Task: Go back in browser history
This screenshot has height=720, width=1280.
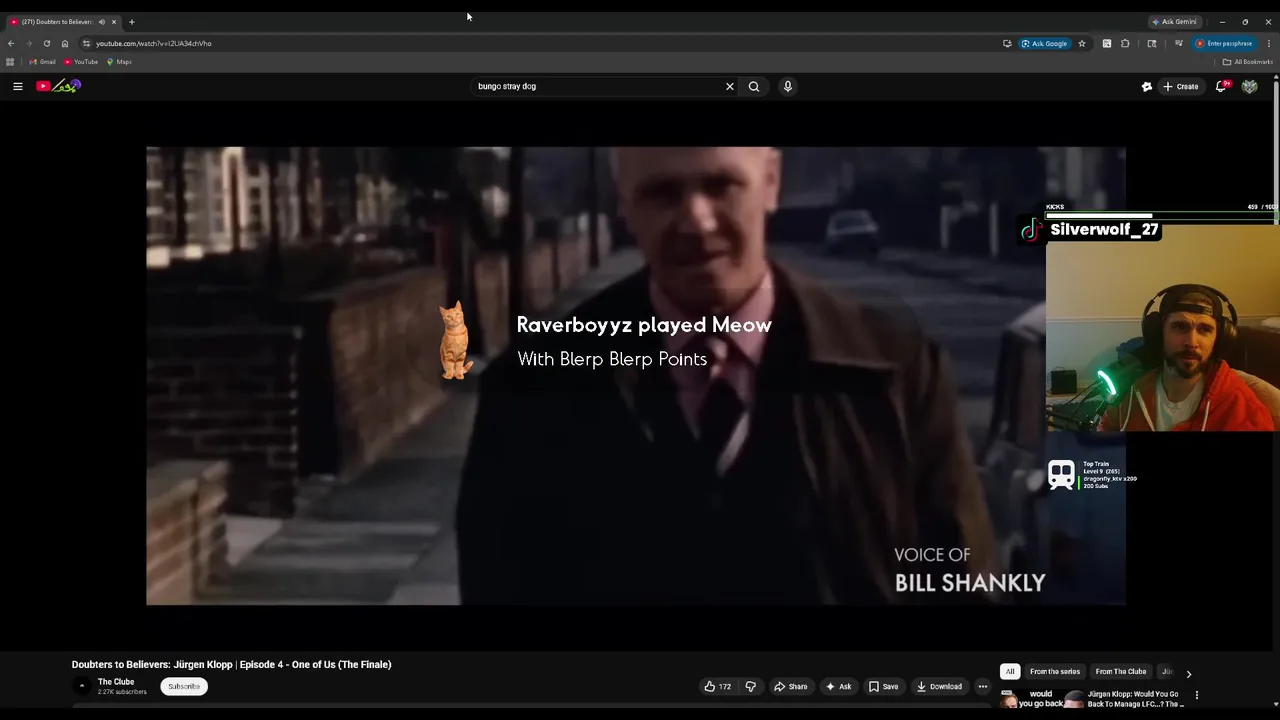Action: click(11, 44)
